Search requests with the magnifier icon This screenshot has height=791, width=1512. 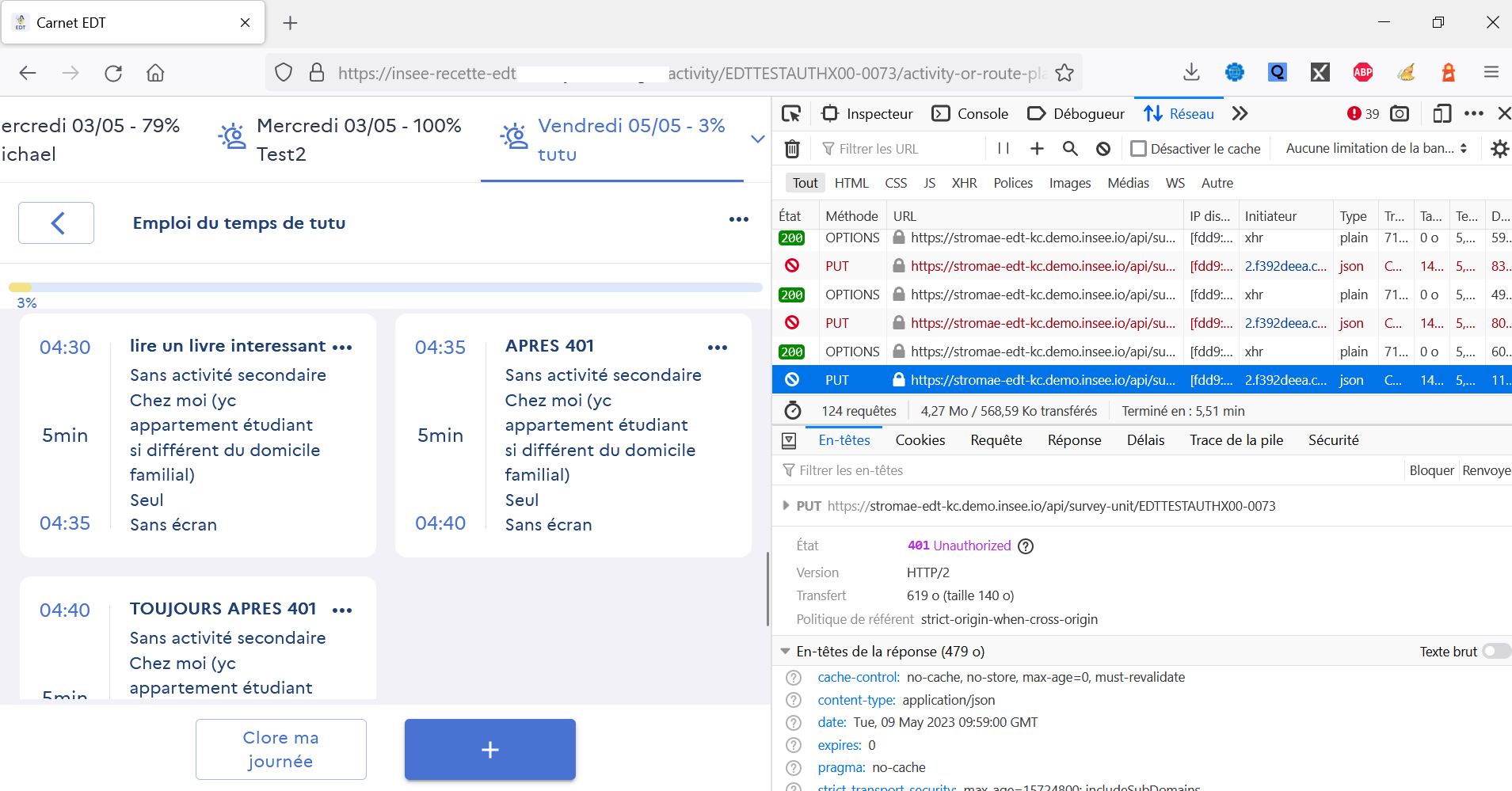1071,149
